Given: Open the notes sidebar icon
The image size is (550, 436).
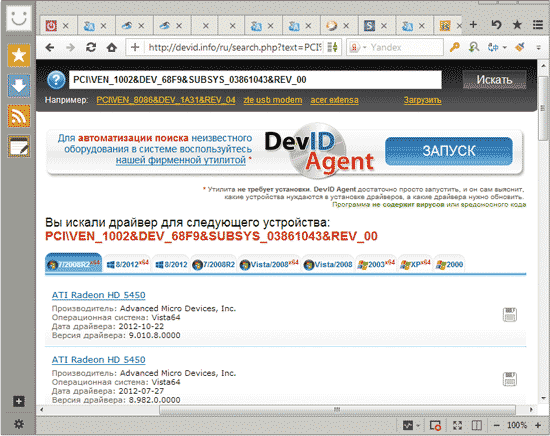Looking at the screenshot, I should [x=19, y=146].
